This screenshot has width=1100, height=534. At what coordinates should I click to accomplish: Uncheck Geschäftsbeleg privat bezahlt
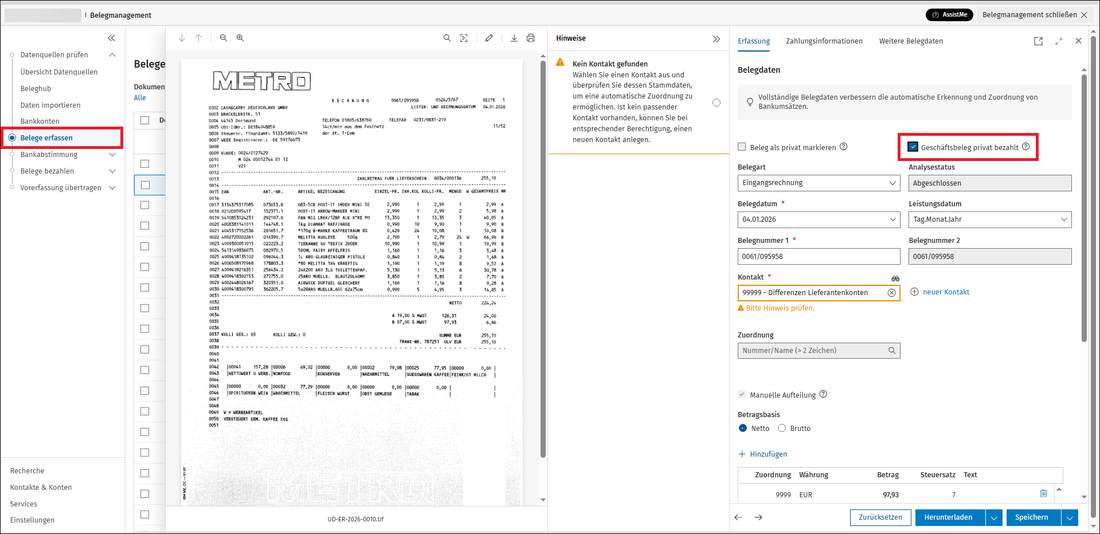tap(913, 147)
